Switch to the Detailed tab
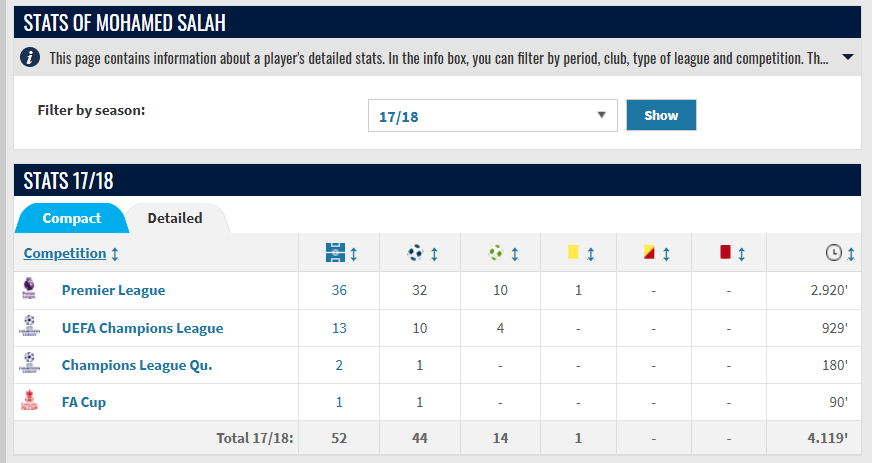 pos(175,218)
